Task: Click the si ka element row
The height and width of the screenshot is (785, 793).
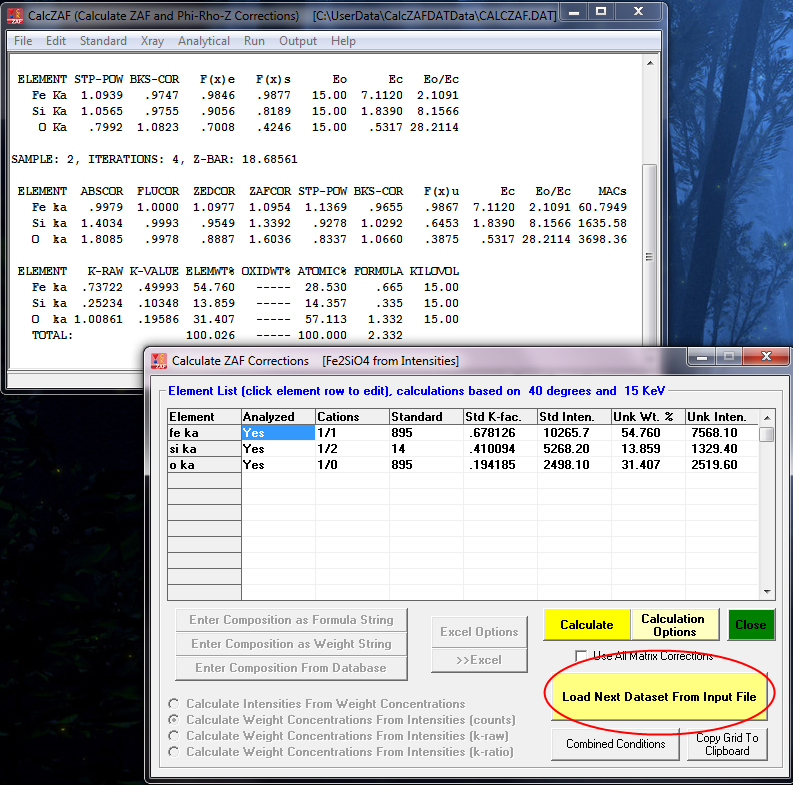Action: click(204, 449)
